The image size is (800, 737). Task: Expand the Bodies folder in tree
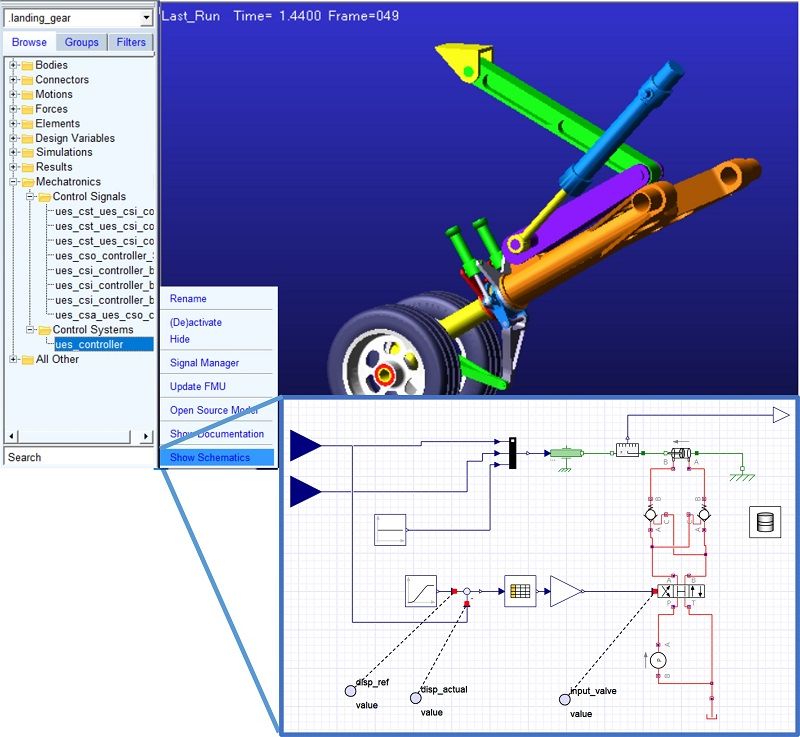coord(14,65)
